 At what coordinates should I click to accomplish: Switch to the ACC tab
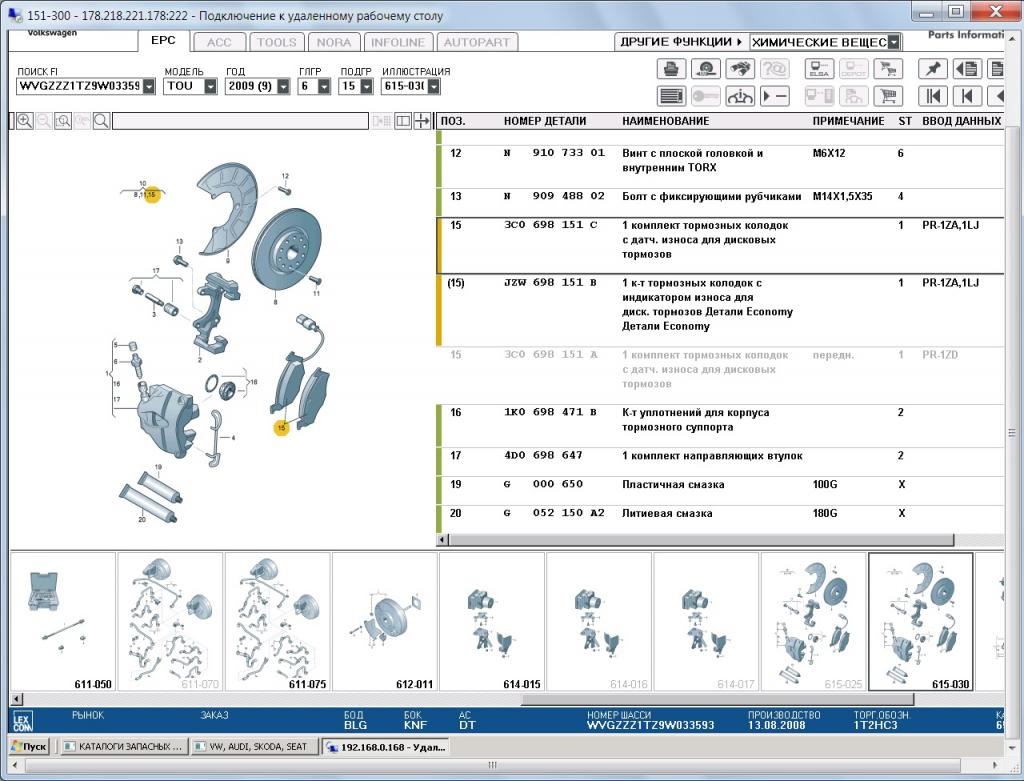click(x=219, y=42)
